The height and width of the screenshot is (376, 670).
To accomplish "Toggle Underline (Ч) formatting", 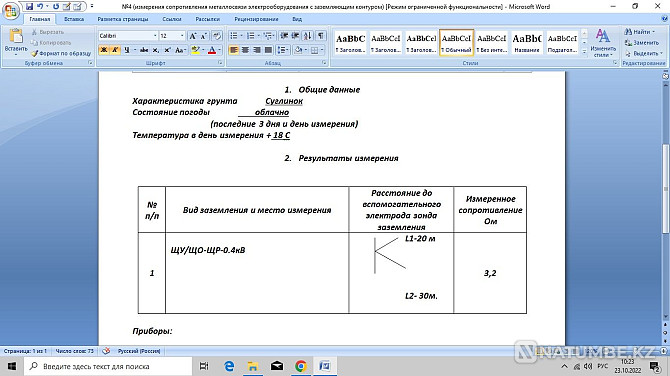I will (126, 50).
